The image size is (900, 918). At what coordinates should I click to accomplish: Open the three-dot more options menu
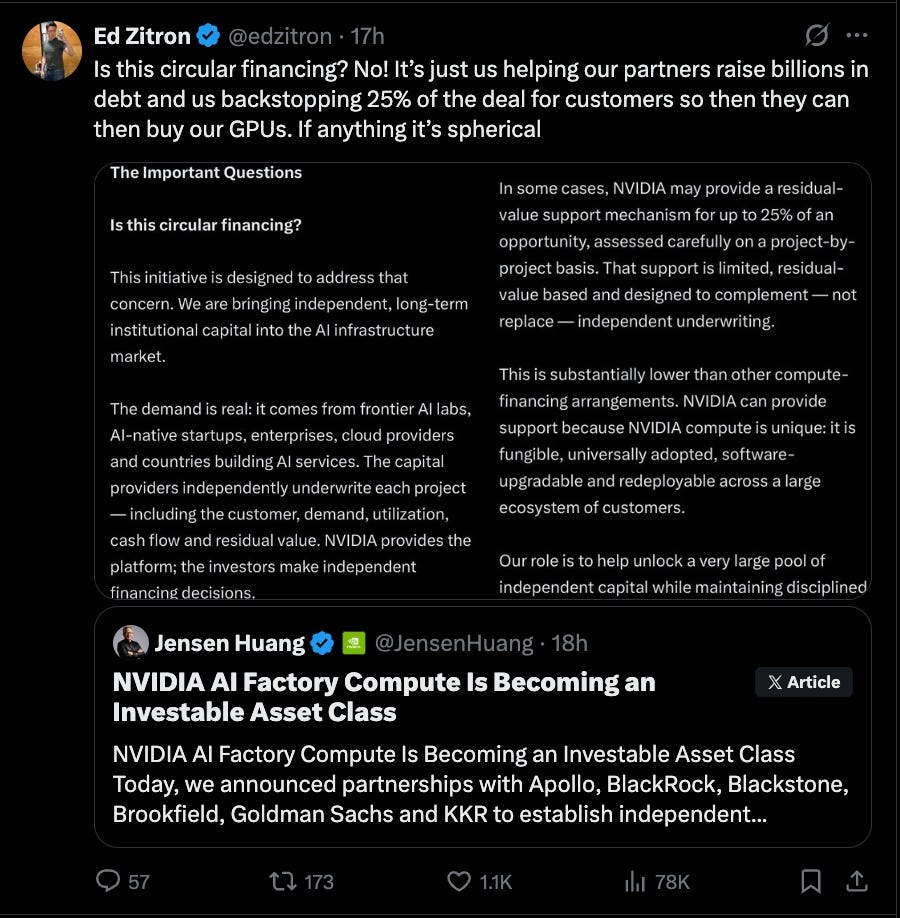pos(857,35)
